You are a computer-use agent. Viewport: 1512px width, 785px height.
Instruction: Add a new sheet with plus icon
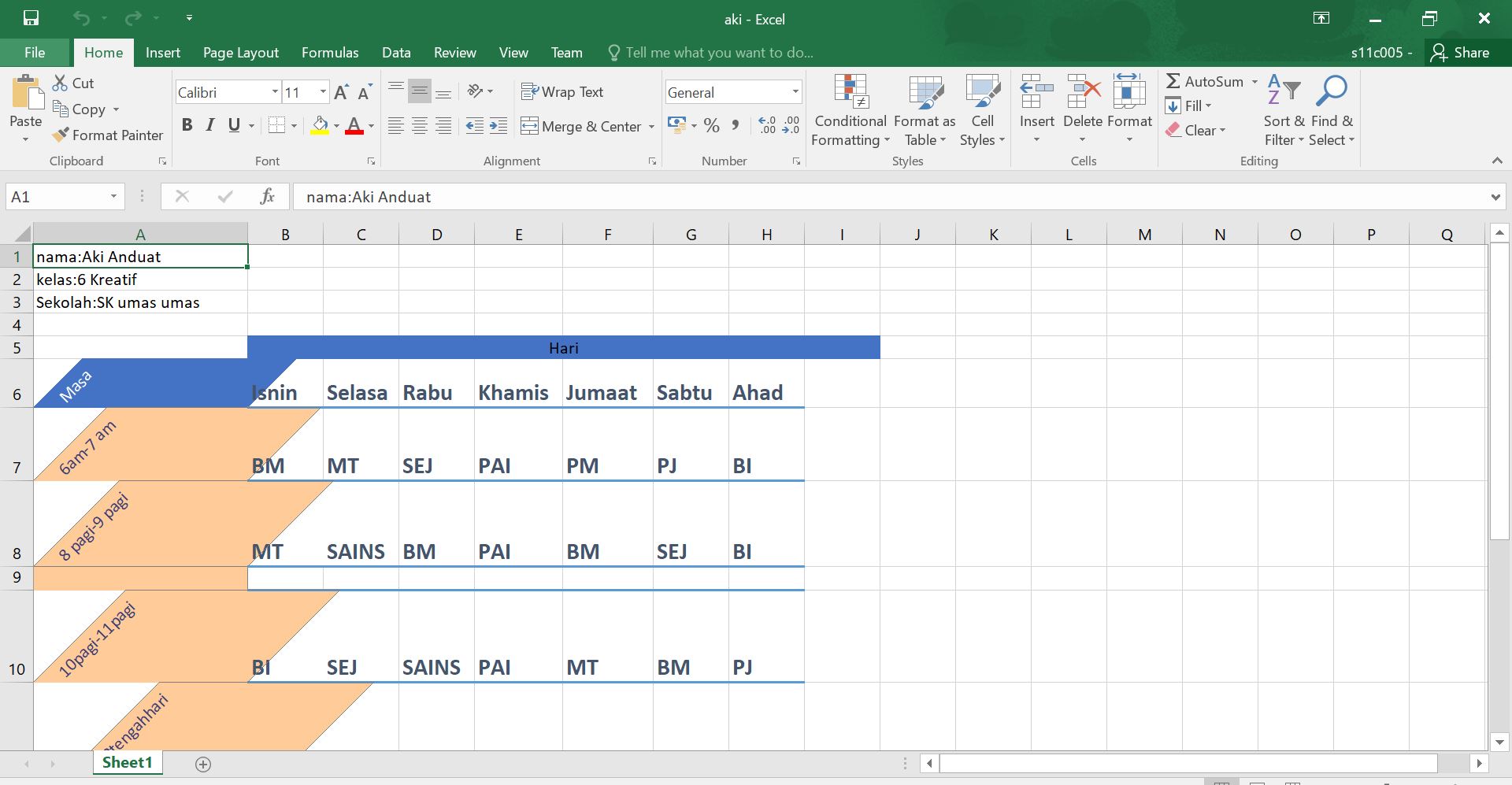coord(203,764)
